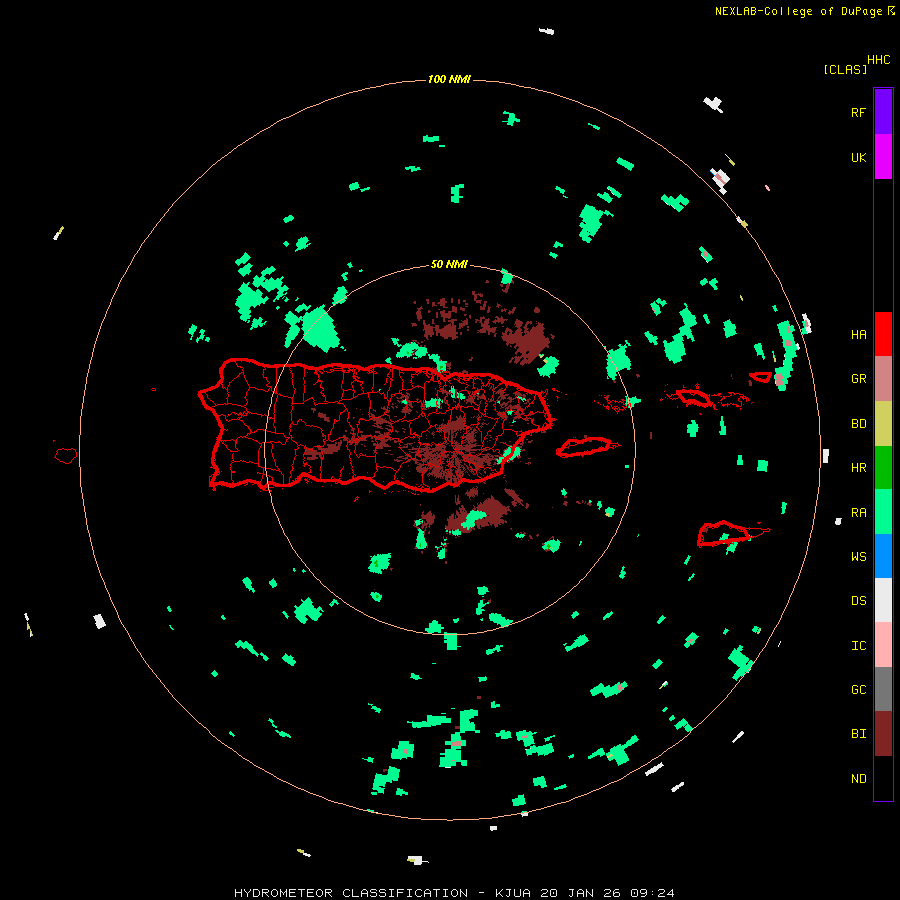
Task: Click the HA red legend swatch
Action: 883,334
